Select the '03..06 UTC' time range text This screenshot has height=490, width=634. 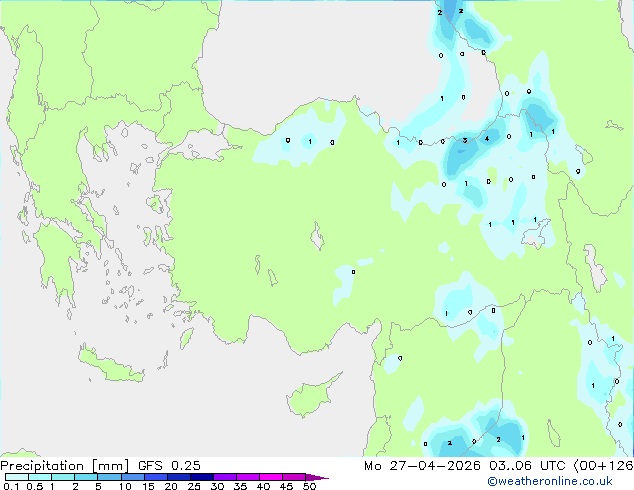tap(527, 466)
